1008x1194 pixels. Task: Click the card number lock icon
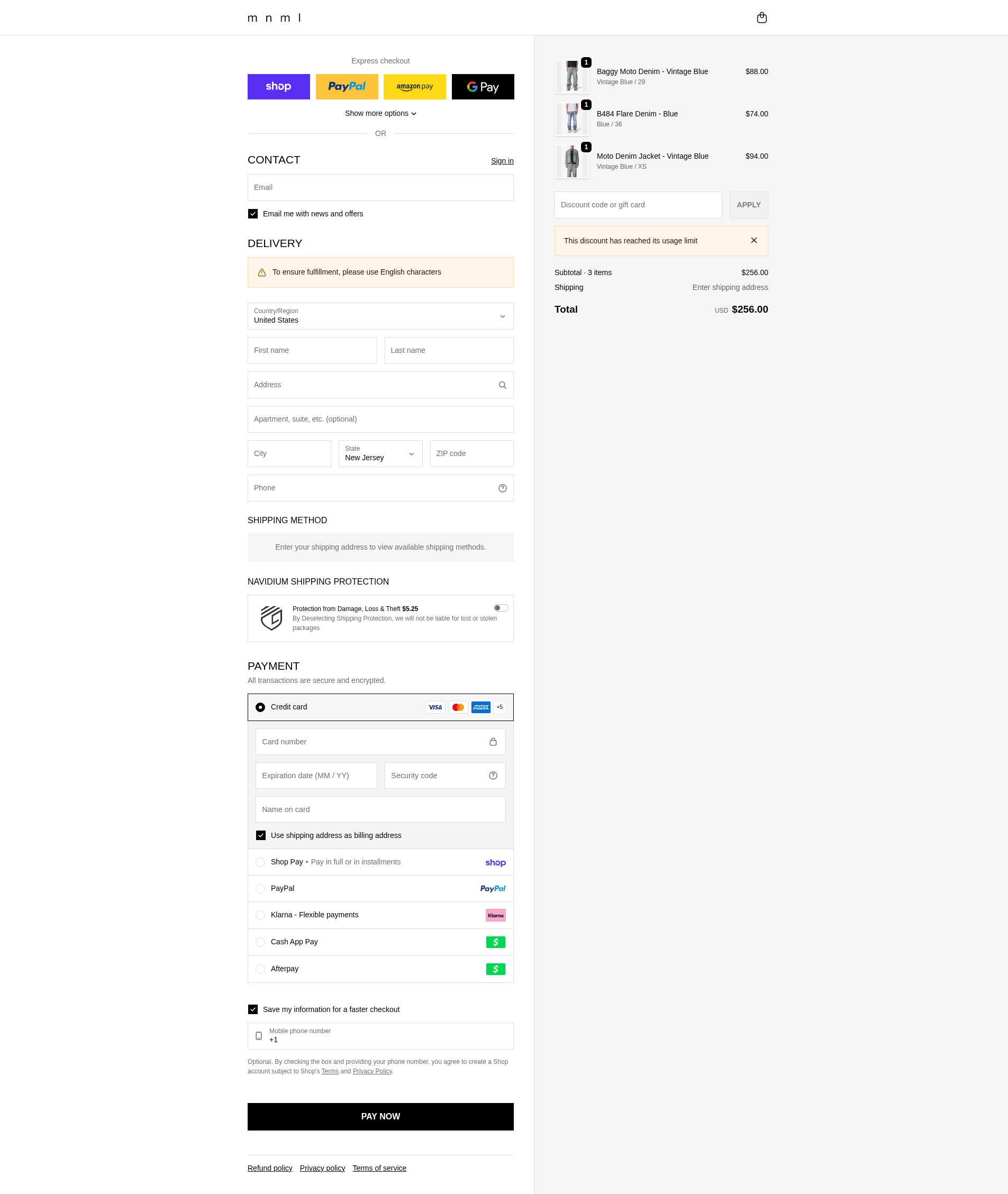pos(493,742)
